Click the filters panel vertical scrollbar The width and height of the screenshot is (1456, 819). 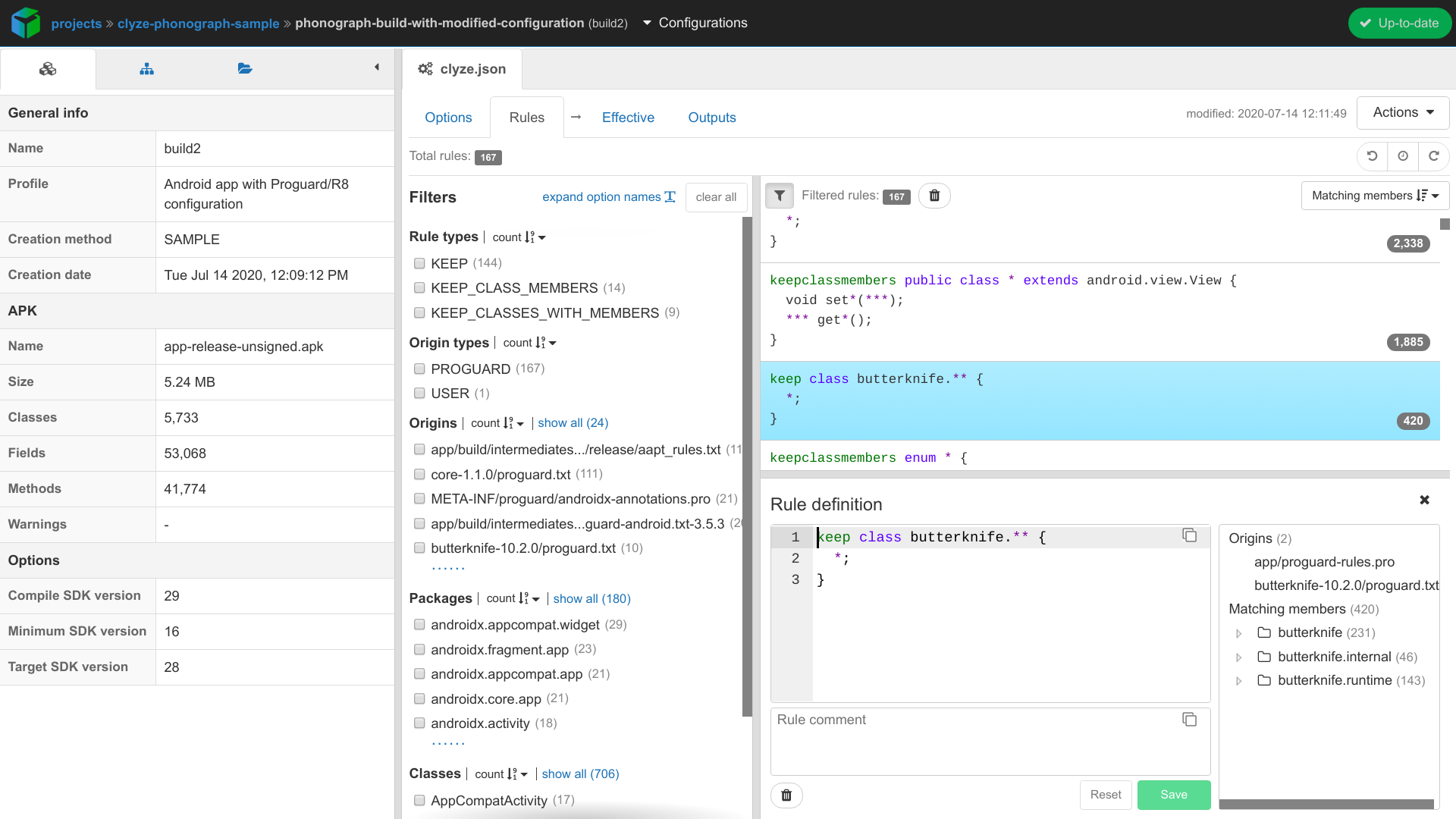[x=747, y=466]
